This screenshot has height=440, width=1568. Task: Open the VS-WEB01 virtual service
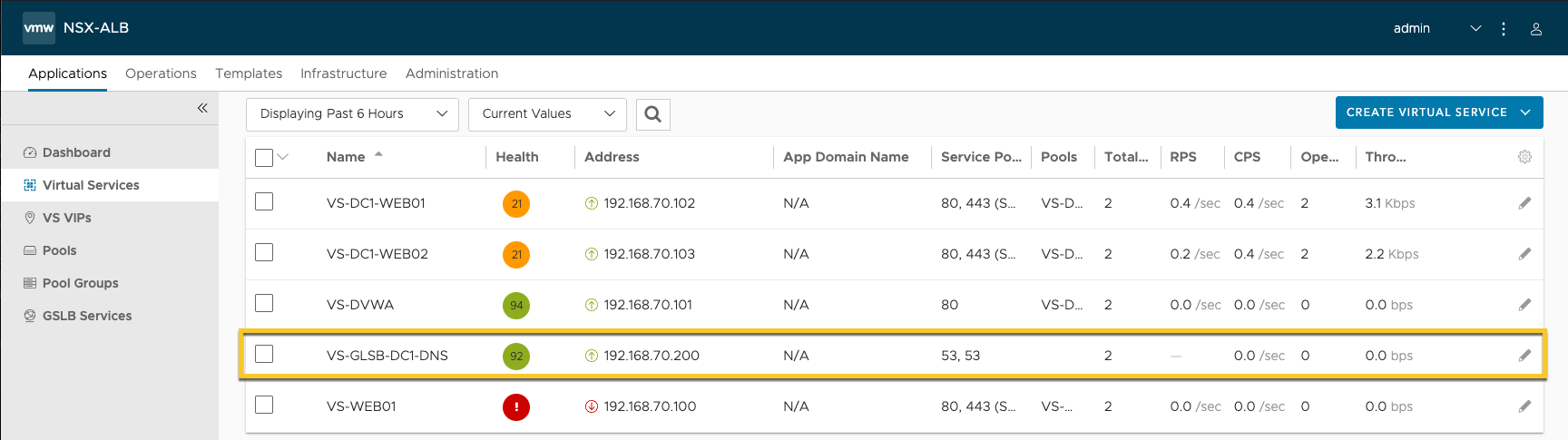(x=361, y=406)
